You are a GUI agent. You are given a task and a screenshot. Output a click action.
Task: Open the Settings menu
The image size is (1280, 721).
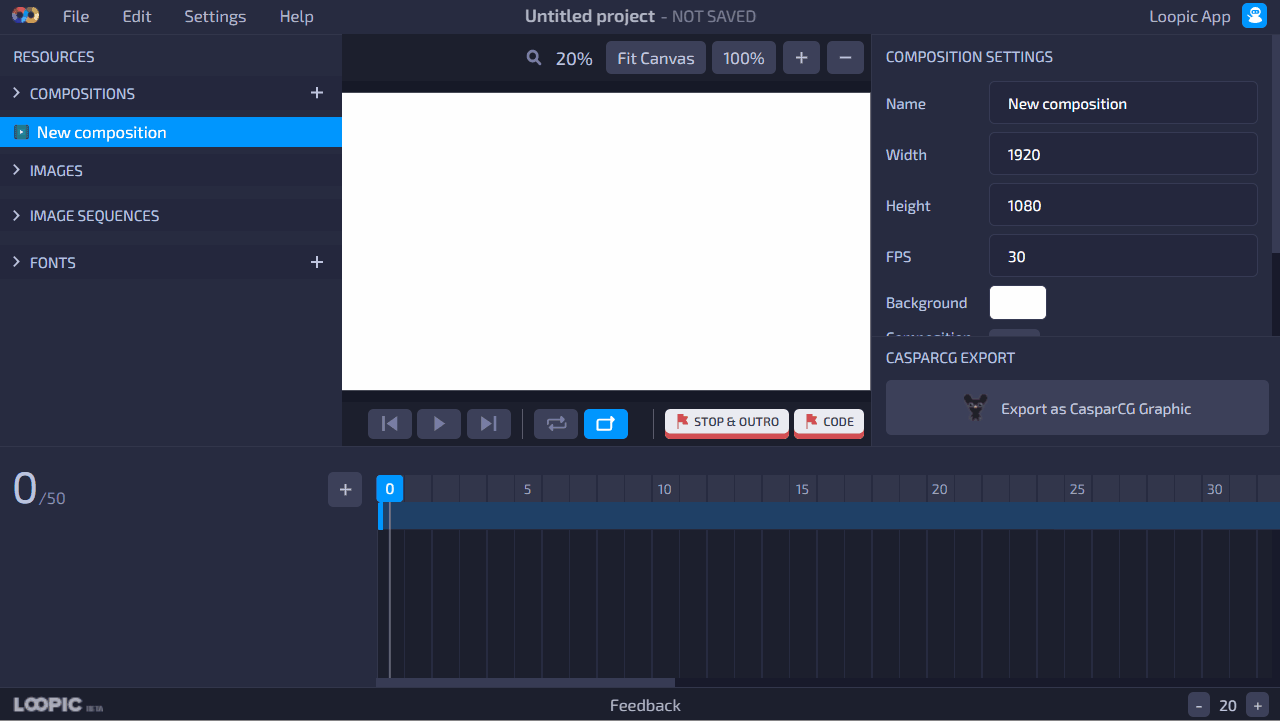tap(215, 16)
